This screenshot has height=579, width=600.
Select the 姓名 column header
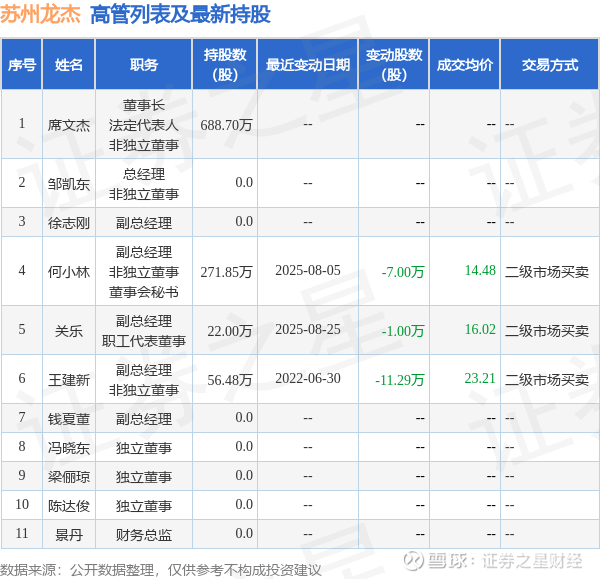coord(68,64)
